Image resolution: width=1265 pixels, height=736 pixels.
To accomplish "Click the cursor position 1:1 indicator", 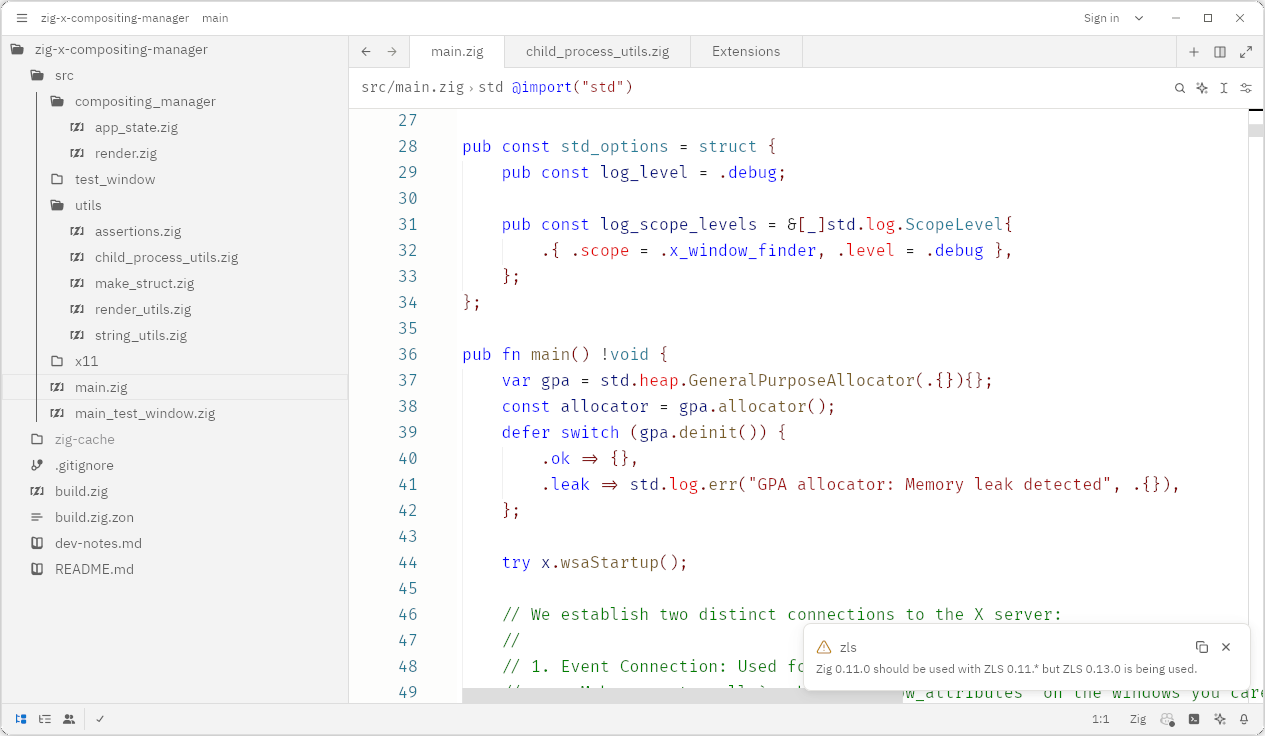I will click(x=1100, y=719).
